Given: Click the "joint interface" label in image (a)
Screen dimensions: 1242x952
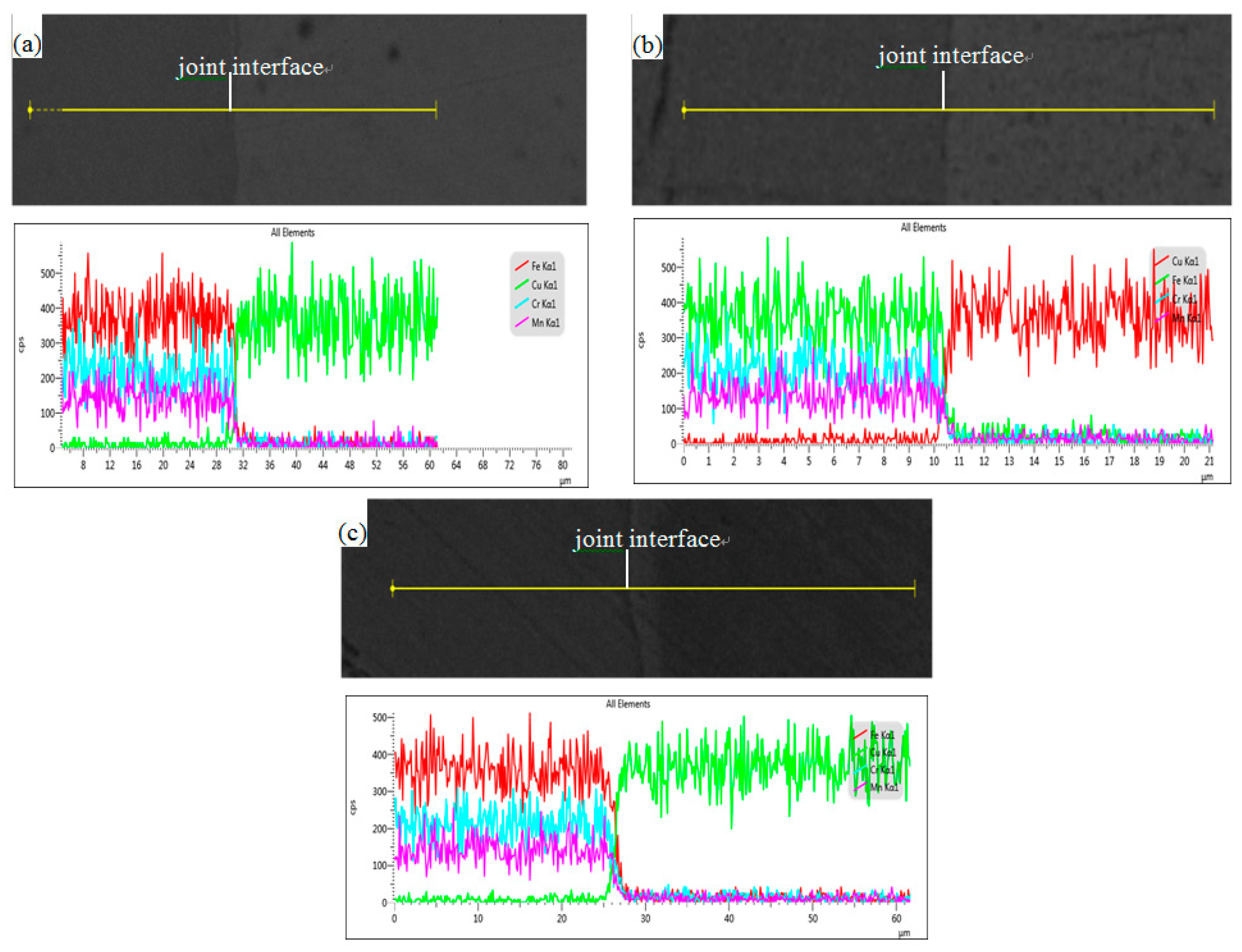Looking at the screenshot, I should pyautogui.click(x=250, y=67).
